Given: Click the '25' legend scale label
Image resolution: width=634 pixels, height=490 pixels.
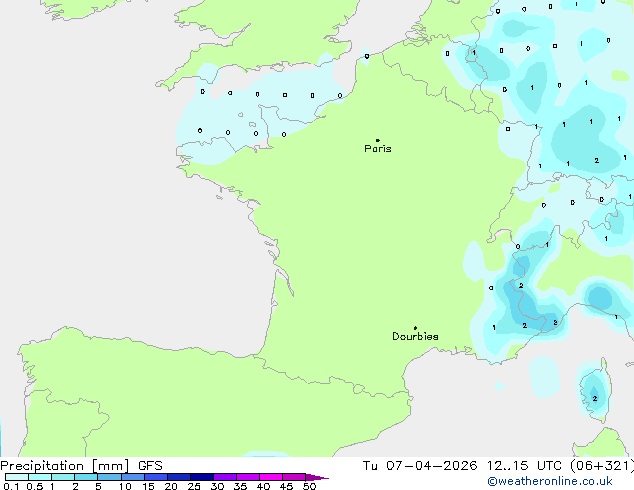Looking at the screenshot, I should point(194,486).
